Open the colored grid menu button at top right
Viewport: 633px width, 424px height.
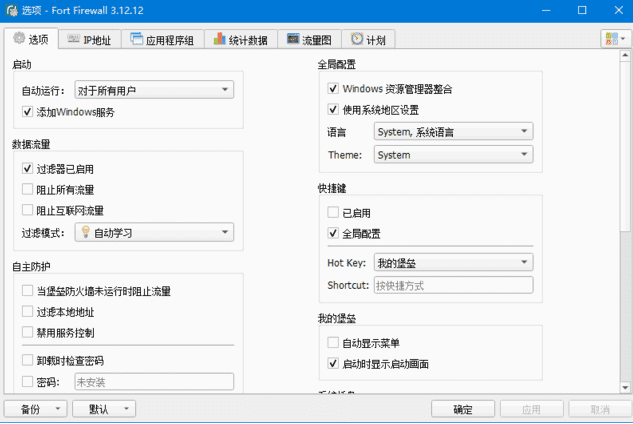615,39
